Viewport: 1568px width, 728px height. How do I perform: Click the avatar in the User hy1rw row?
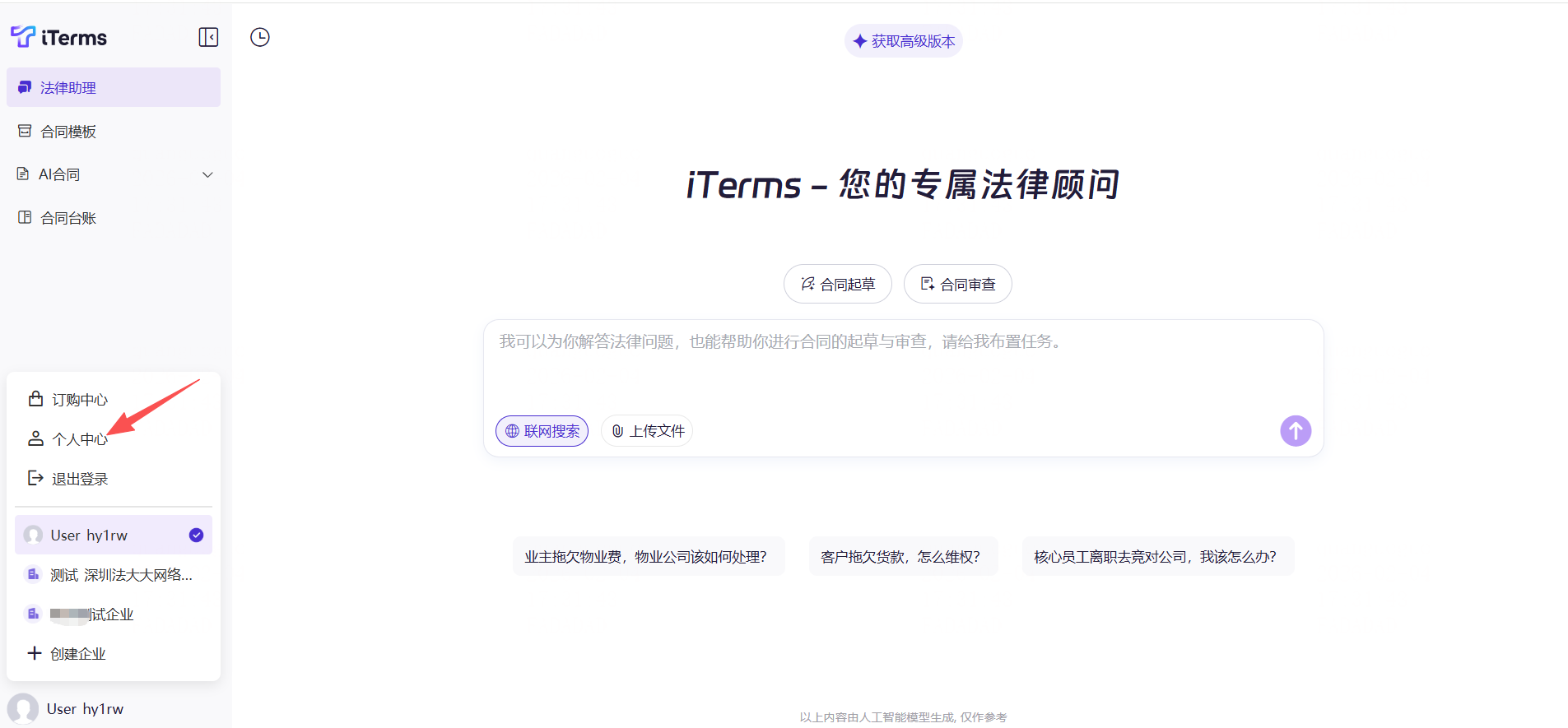pos(33,535)
